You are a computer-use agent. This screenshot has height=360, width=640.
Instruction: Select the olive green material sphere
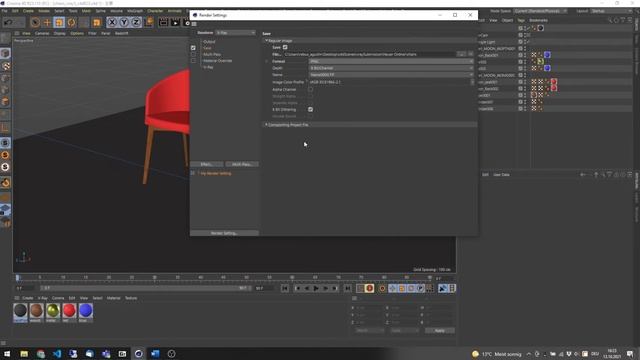pos(53,311)
